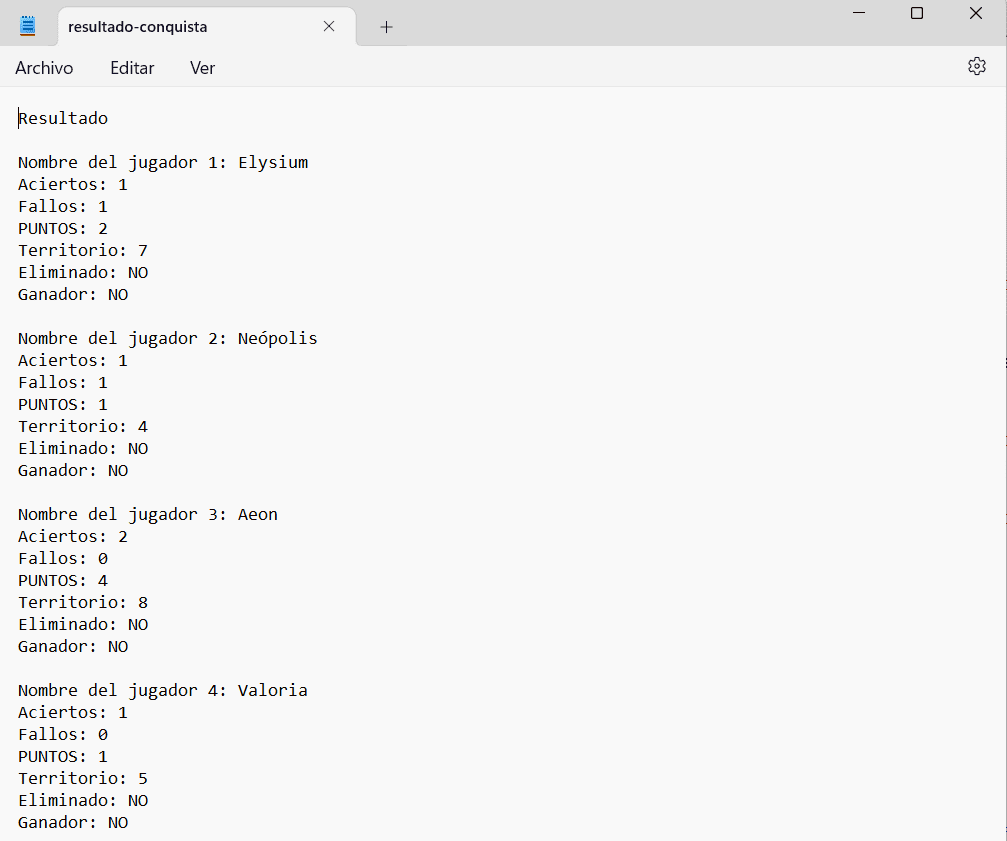Click 'PUNTOS: 2' line

pos(63,229)
